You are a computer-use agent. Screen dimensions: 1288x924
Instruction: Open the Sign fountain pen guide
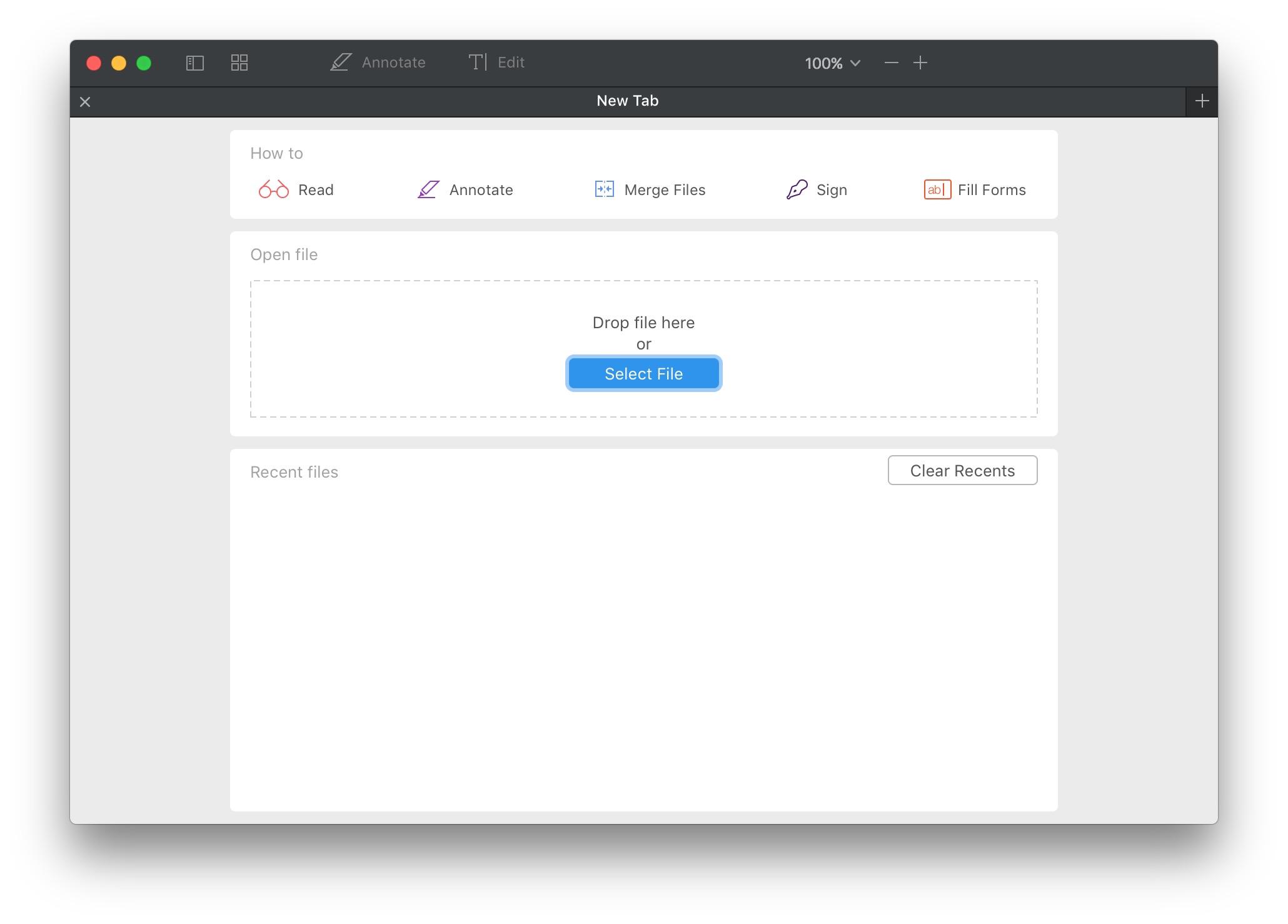pos(797,189)
